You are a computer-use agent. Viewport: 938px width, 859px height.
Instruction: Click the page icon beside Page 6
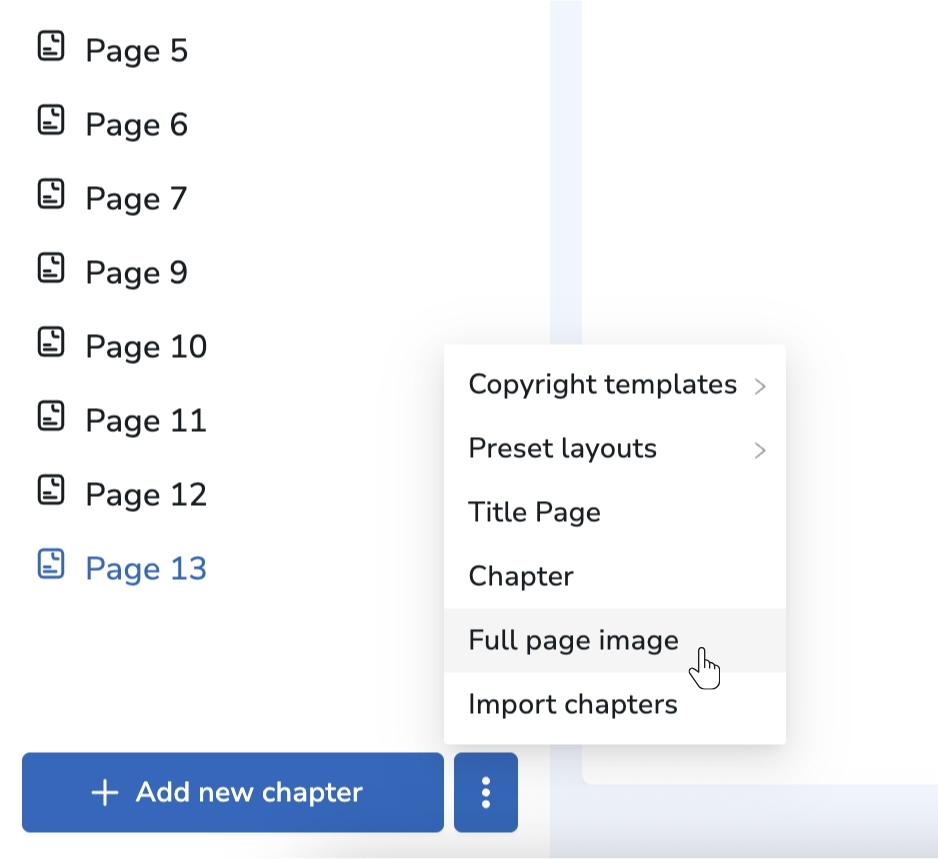[x=51, y=121]
